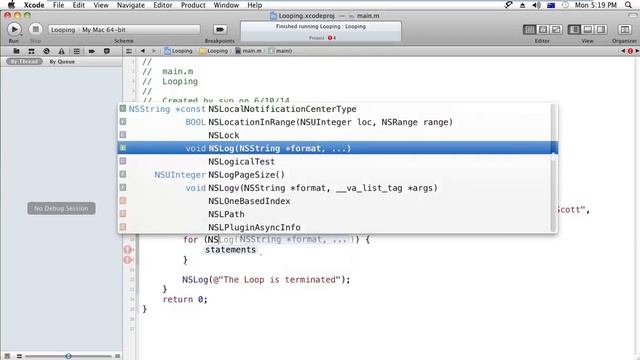The height and width of the screenshot is (360, 640).
Task: Open the Xcode menu
Action: click(34, 5)
